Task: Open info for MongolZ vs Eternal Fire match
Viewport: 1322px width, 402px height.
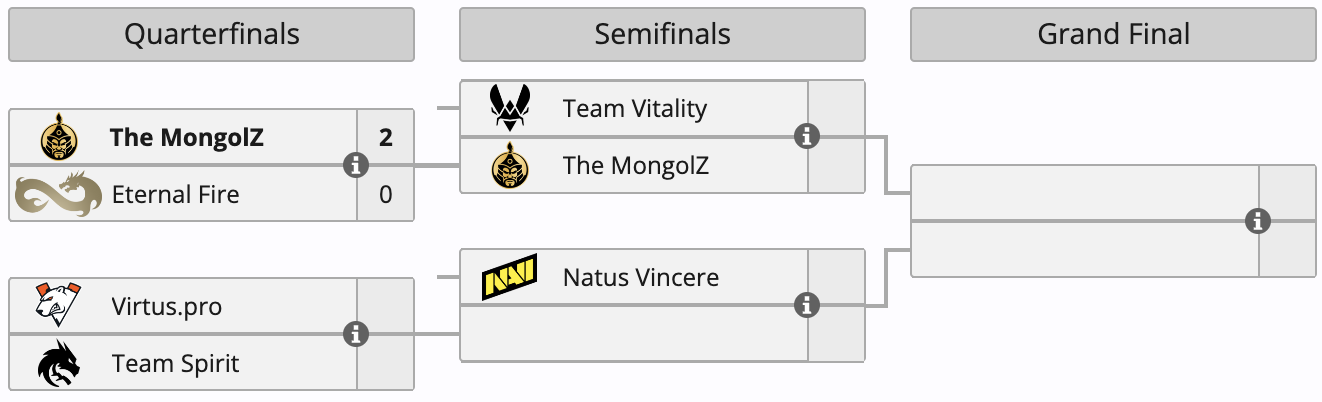Action: tap(355, 165)
